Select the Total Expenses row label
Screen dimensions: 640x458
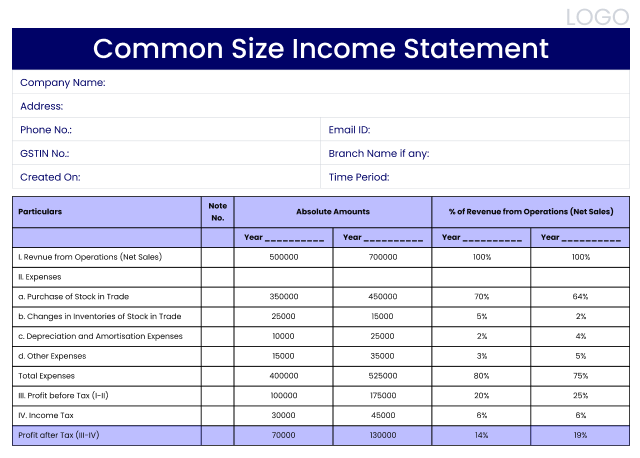tap(47, 376)
